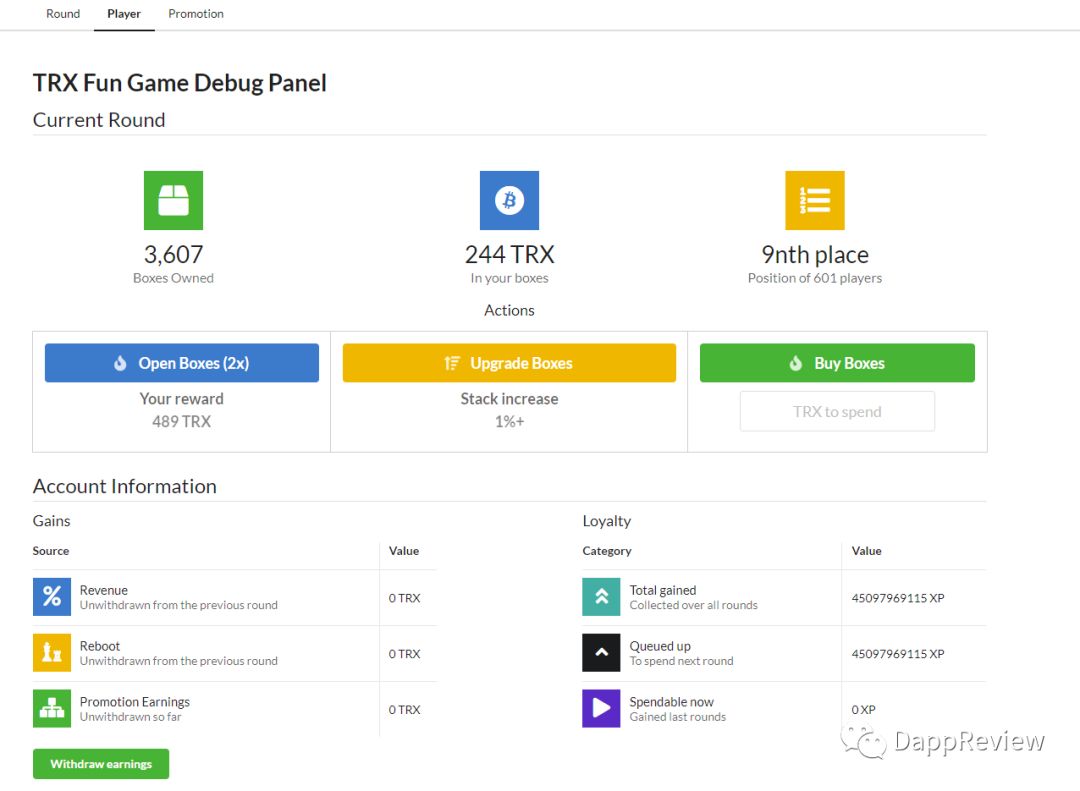Click the Account Information heading

(125, 486)
